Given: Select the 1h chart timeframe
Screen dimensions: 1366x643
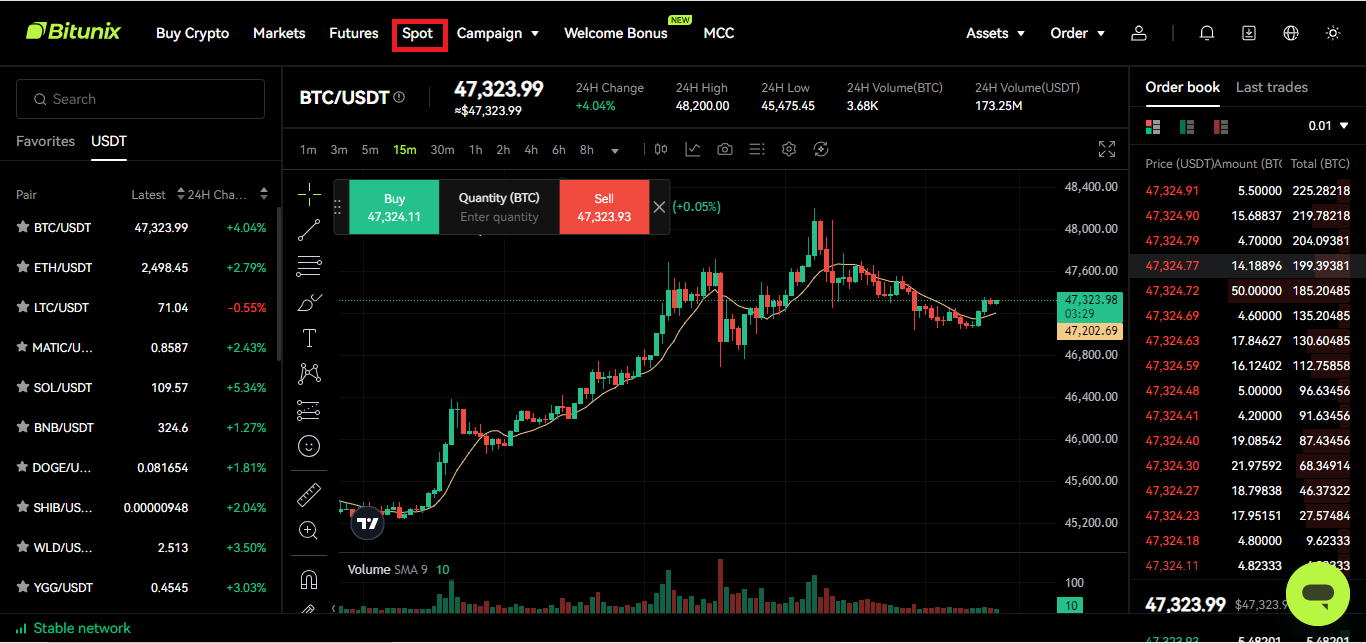Looking at the screenshot, I should [475, 150].
